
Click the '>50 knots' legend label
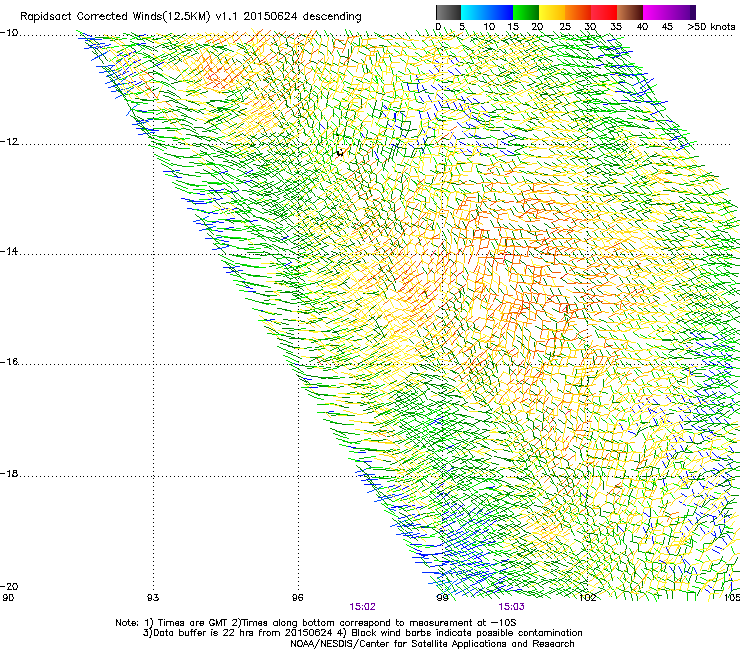[x=711, y=27]
